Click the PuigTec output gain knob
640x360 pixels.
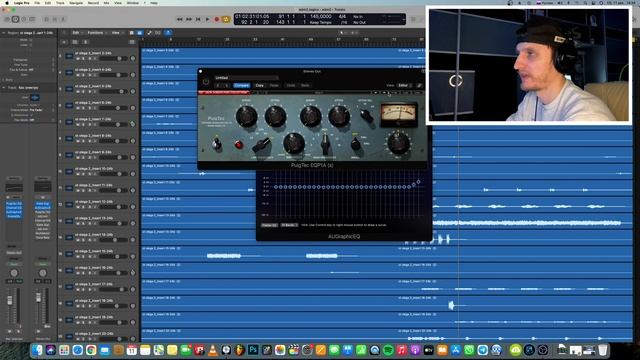pos(398,142)
